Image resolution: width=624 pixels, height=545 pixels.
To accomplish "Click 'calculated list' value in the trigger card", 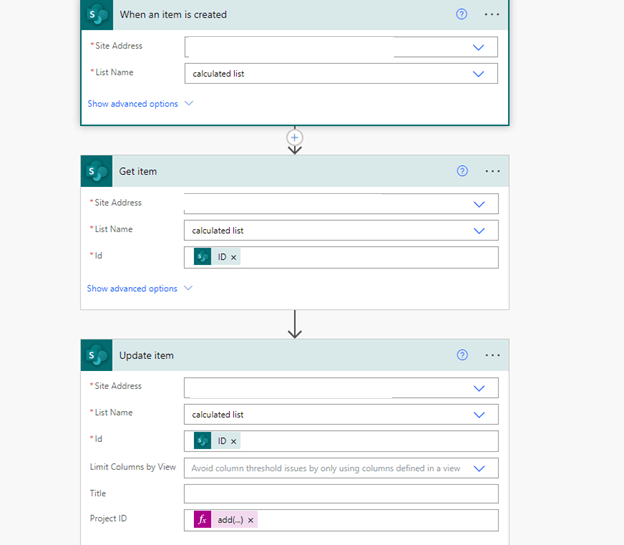I will click(218, 74).
